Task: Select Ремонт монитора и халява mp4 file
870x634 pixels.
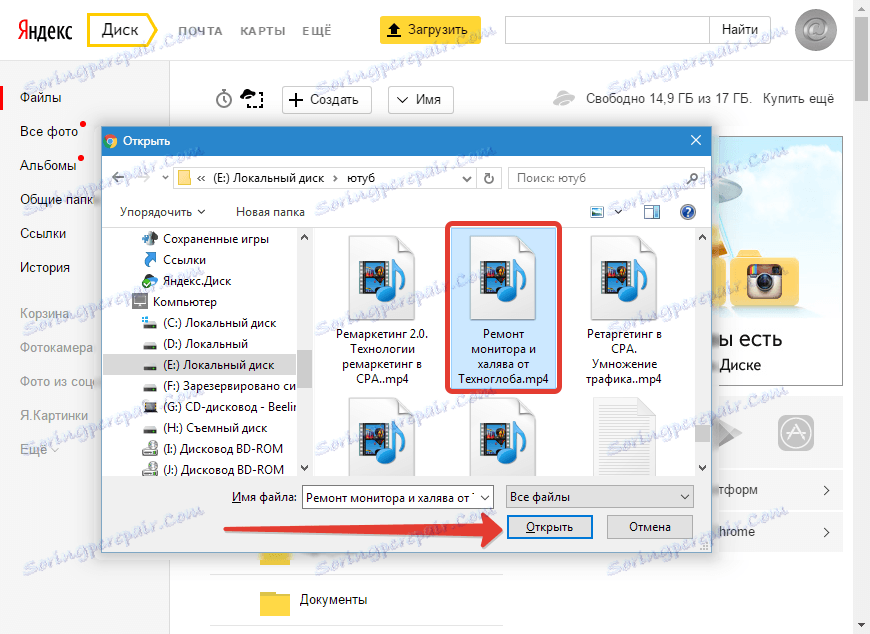Action: point(503,308)
